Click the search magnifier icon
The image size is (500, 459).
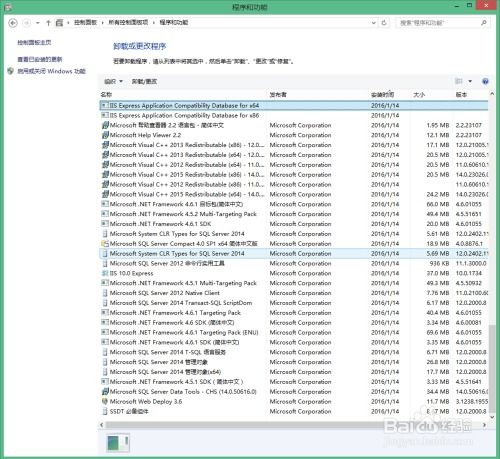(x=484, y=23)
